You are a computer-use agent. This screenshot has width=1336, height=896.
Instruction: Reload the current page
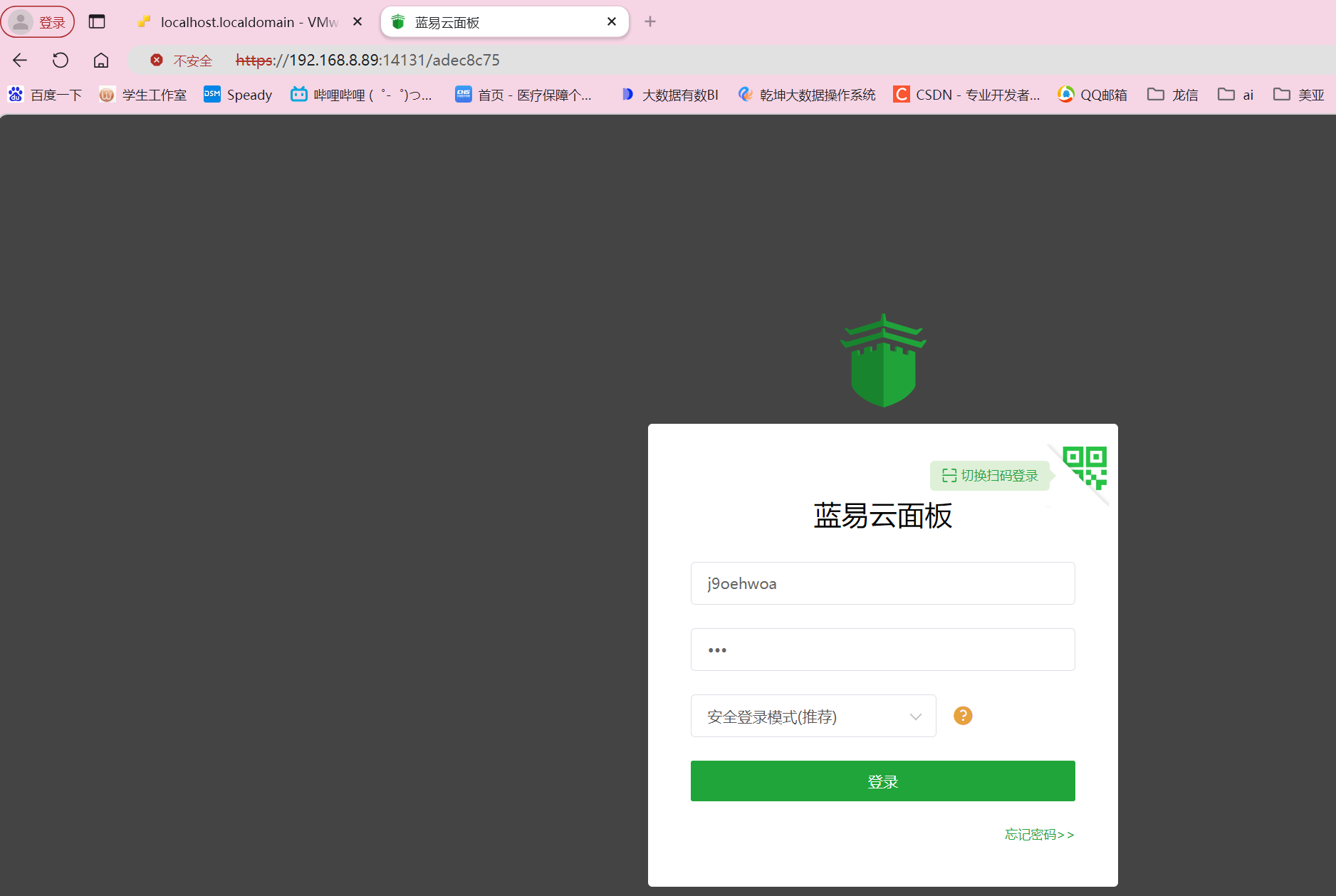[61, 61]
